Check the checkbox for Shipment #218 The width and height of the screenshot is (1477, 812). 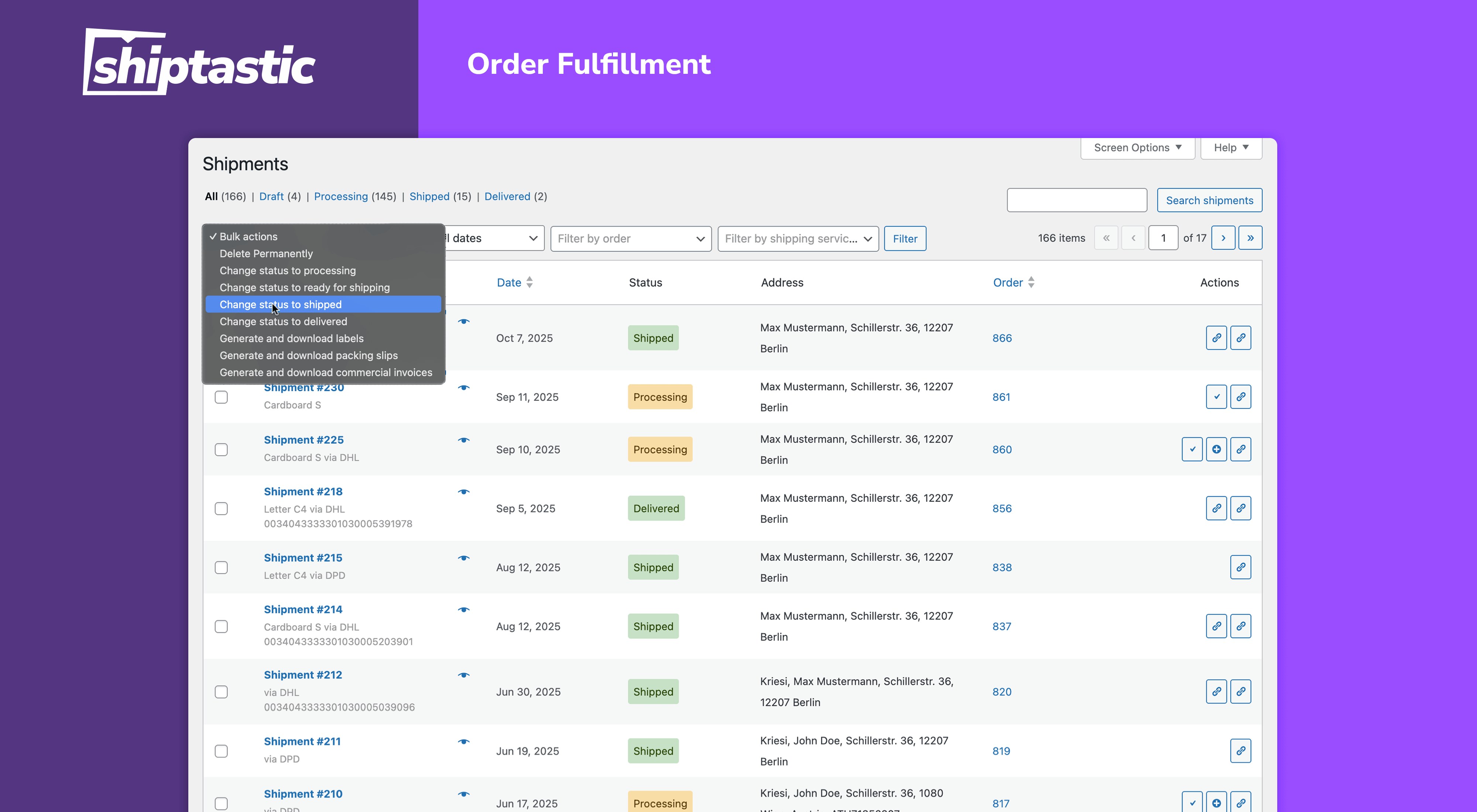221,508
